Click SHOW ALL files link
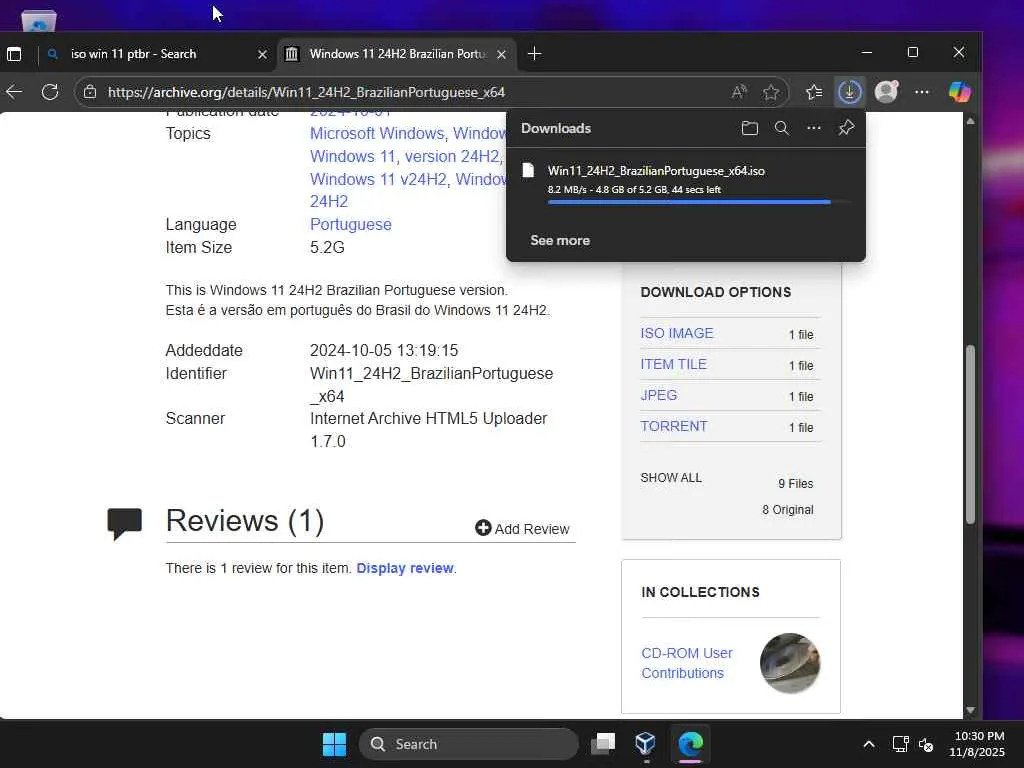This screenshot has width=1024, height=768. coord(671,478)
